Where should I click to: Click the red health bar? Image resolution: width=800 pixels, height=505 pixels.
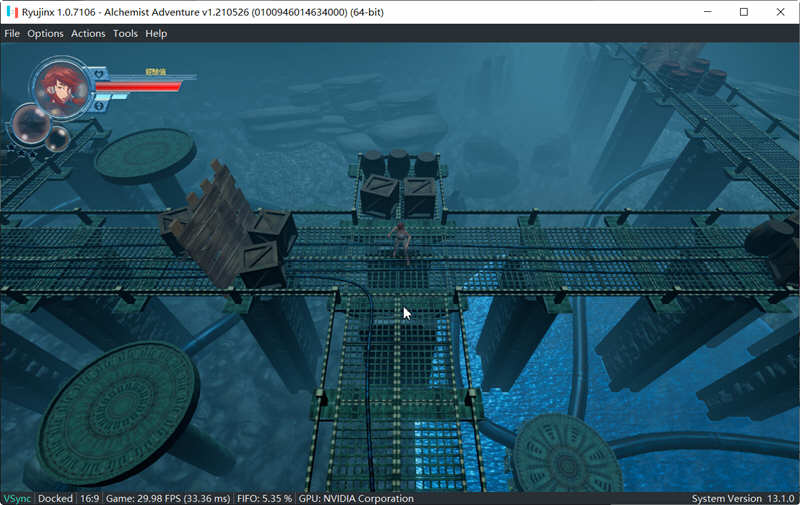(x=138, y=86)
